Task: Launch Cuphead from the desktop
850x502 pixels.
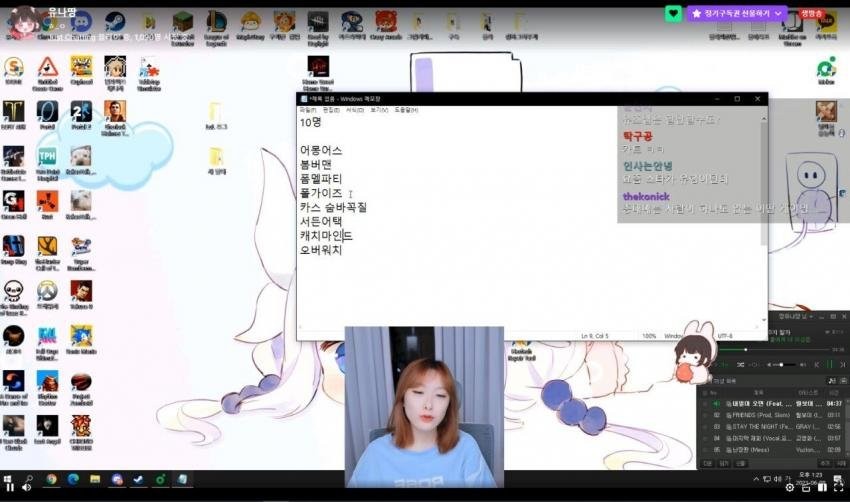Action: point(81,68)
